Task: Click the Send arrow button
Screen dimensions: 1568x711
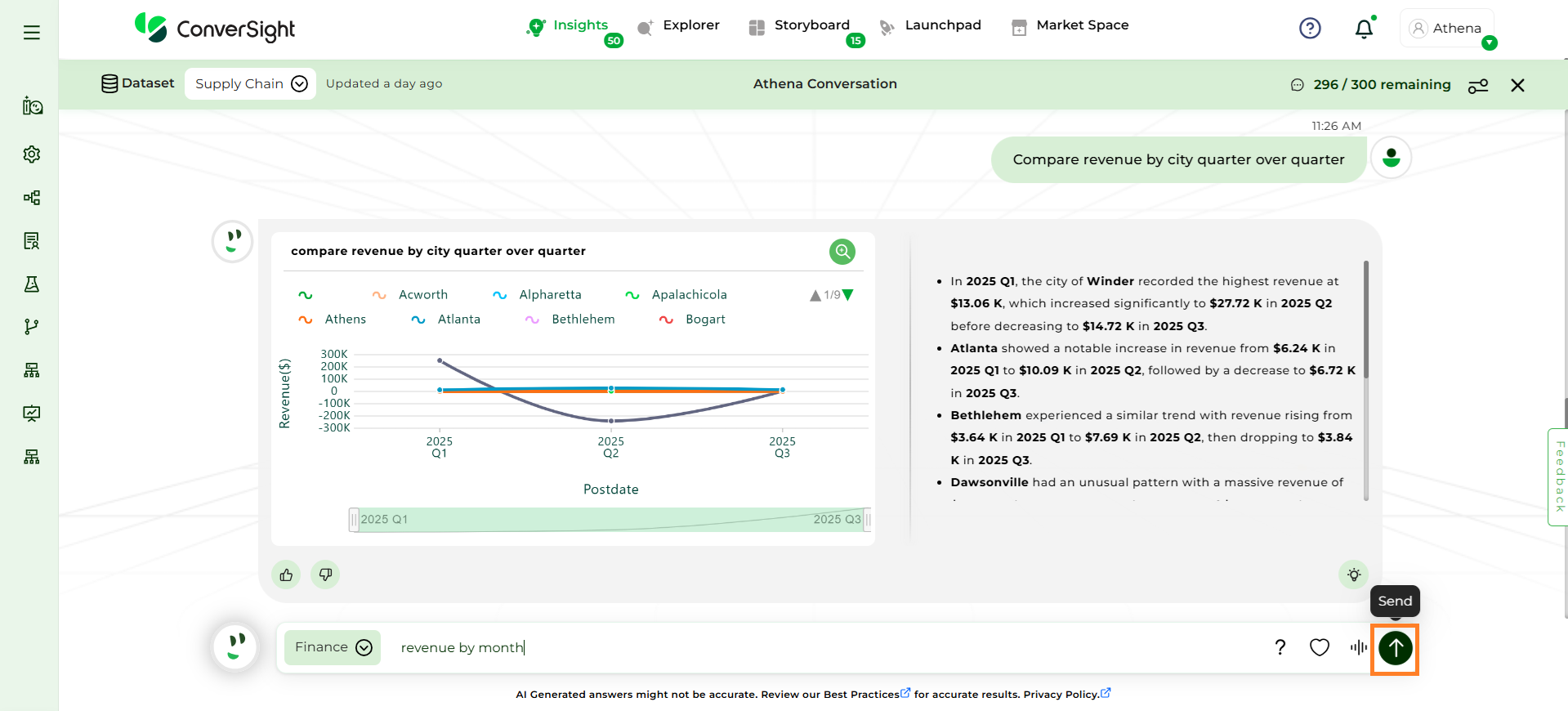Action: pos(1395,648)
